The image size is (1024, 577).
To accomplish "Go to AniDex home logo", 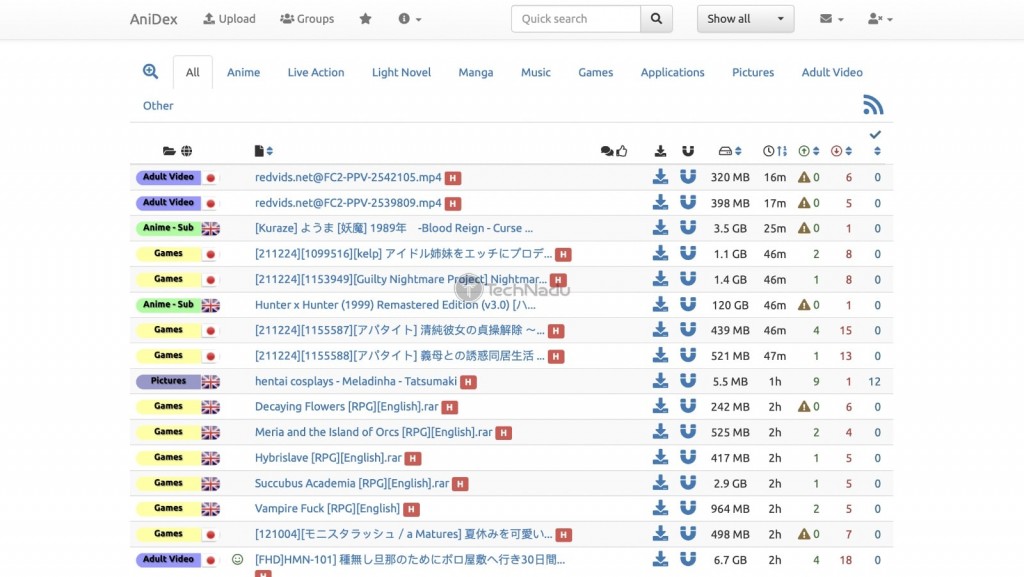I will (x=153, y=19).
